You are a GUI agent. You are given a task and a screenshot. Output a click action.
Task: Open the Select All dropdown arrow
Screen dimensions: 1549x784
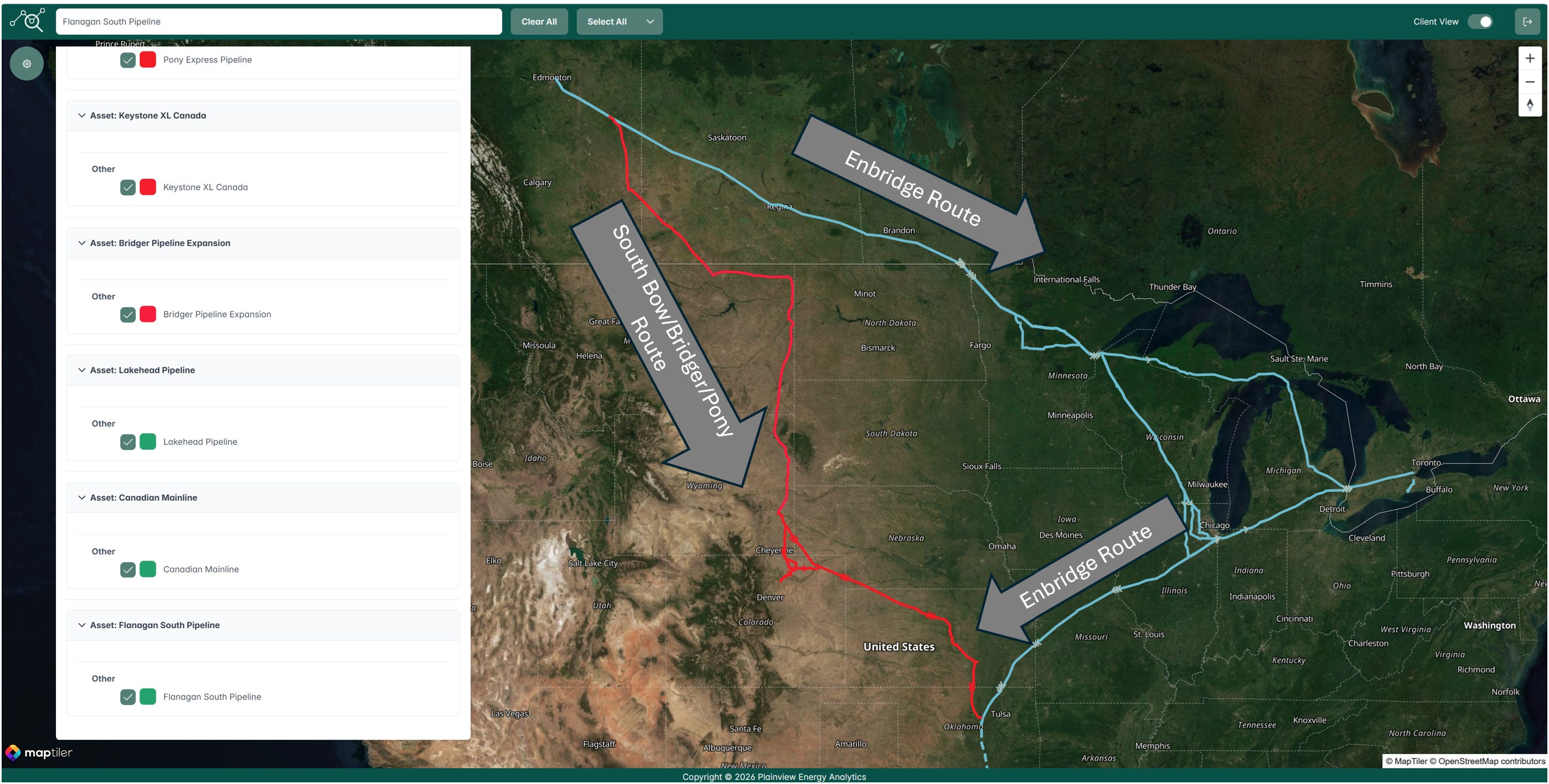(649, 22)
